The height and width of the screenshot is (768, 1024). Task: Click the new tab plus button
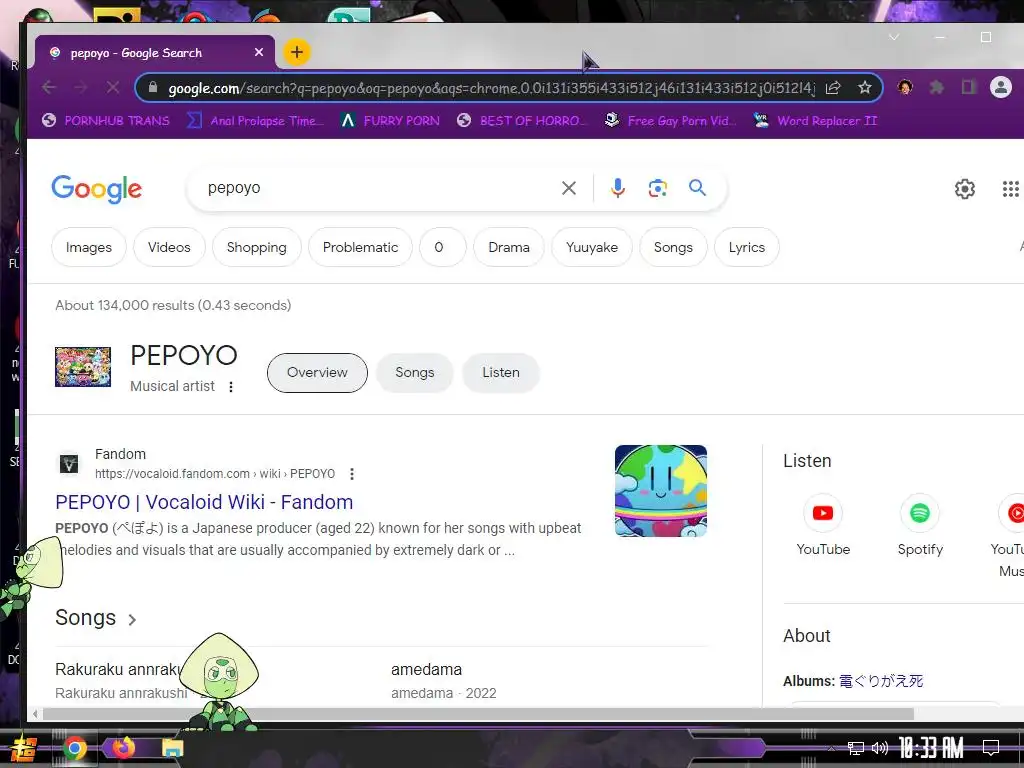pyautogui.click(x=296, y=52)
